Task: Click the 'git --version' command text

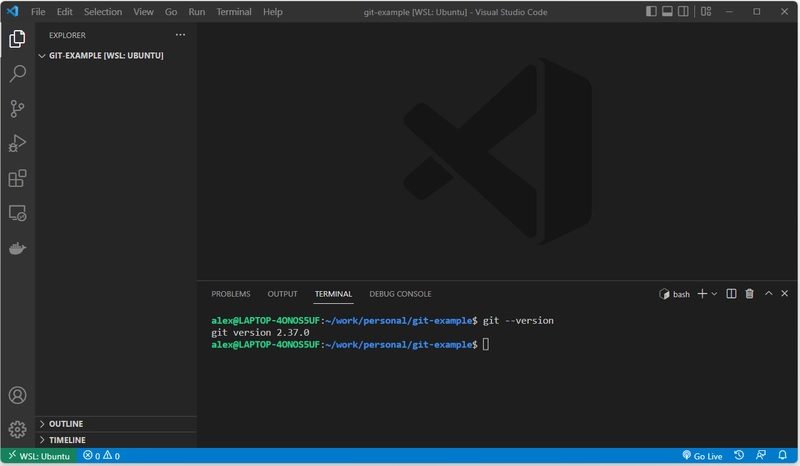Action: click(x=518, y=321)
